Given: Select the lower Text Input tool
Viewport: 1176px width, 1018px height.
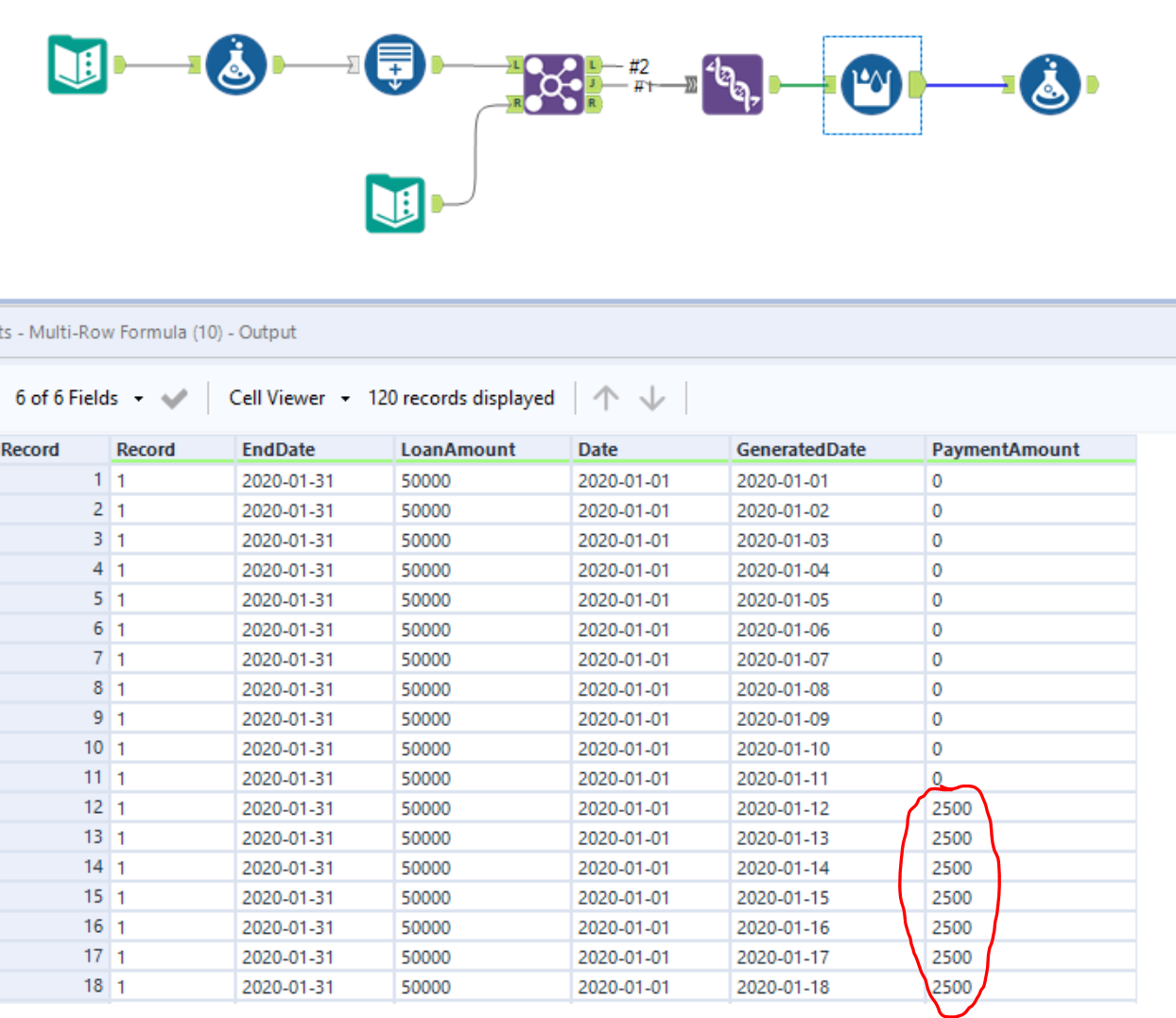Looking at the screenshot, I should coord(395,202).
